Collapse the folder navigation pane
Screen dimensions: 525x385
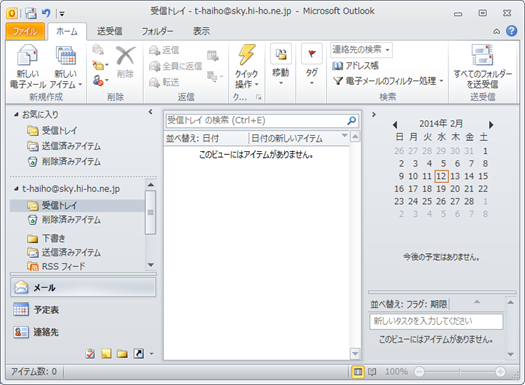(150, 112)
